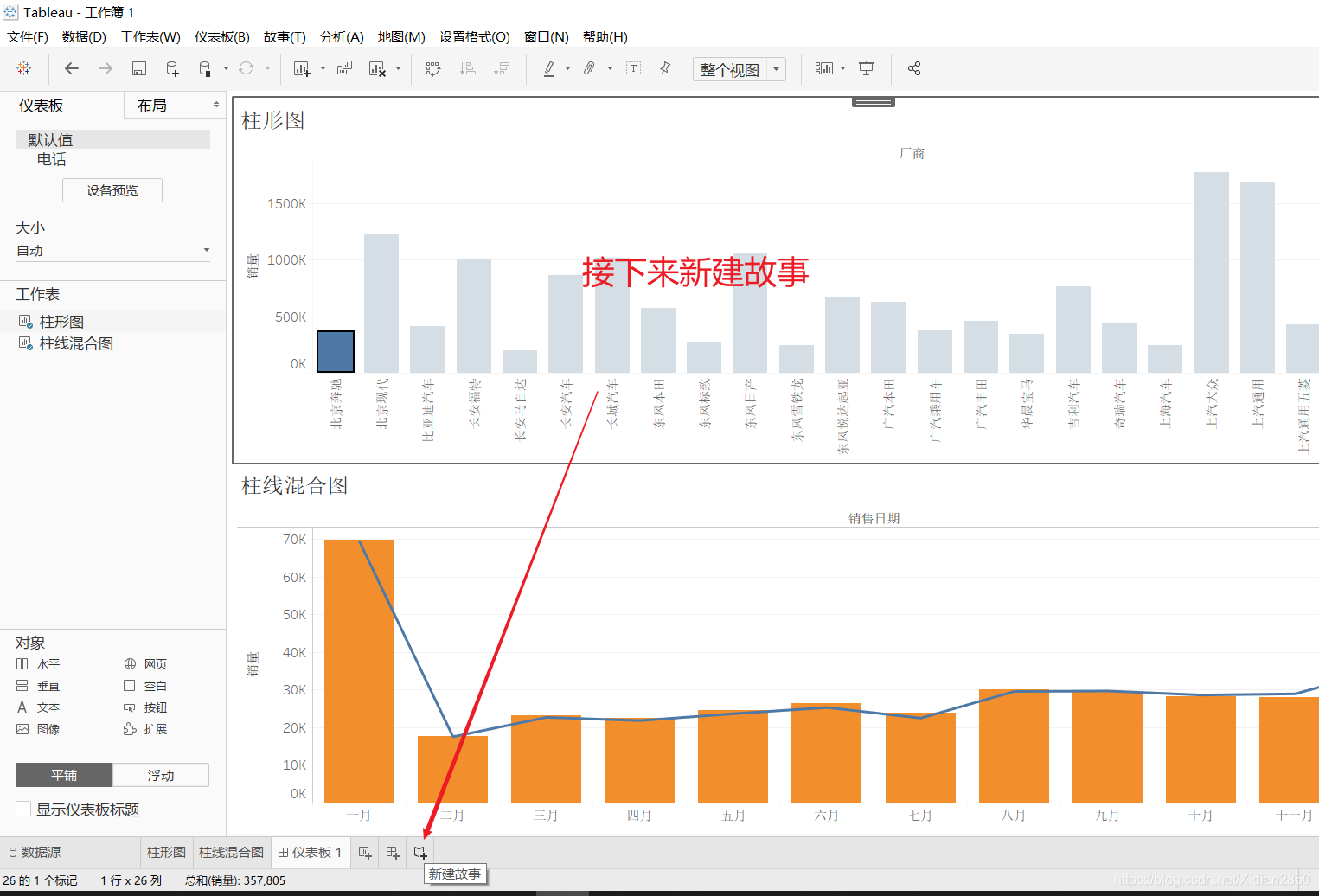Select the 平铺 tiled toggle button
The width and height of the screenshot is (1319, 896).
click(x=64, y=775)
